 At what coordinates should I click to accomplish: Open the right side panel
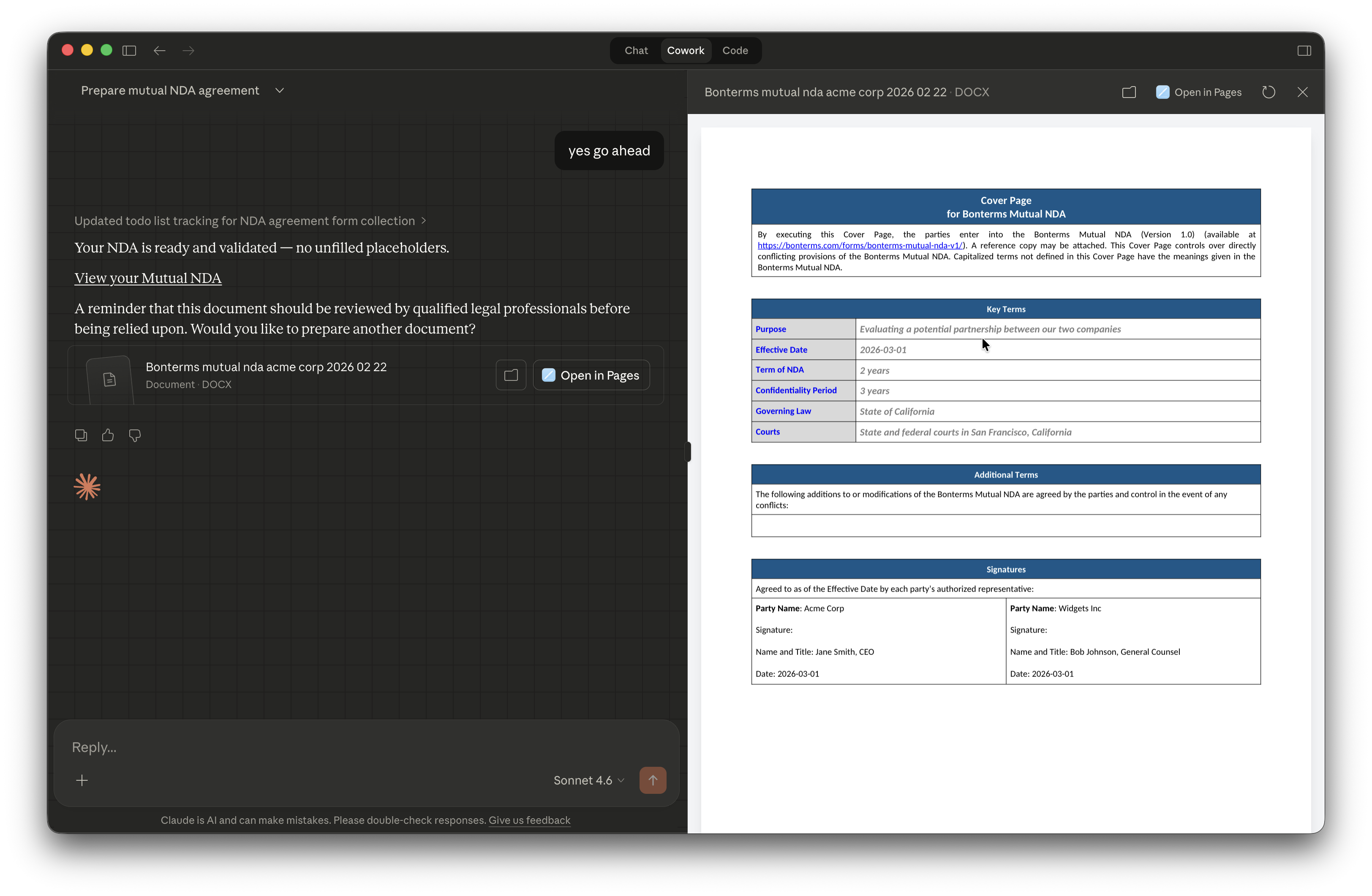point(1304,51)
